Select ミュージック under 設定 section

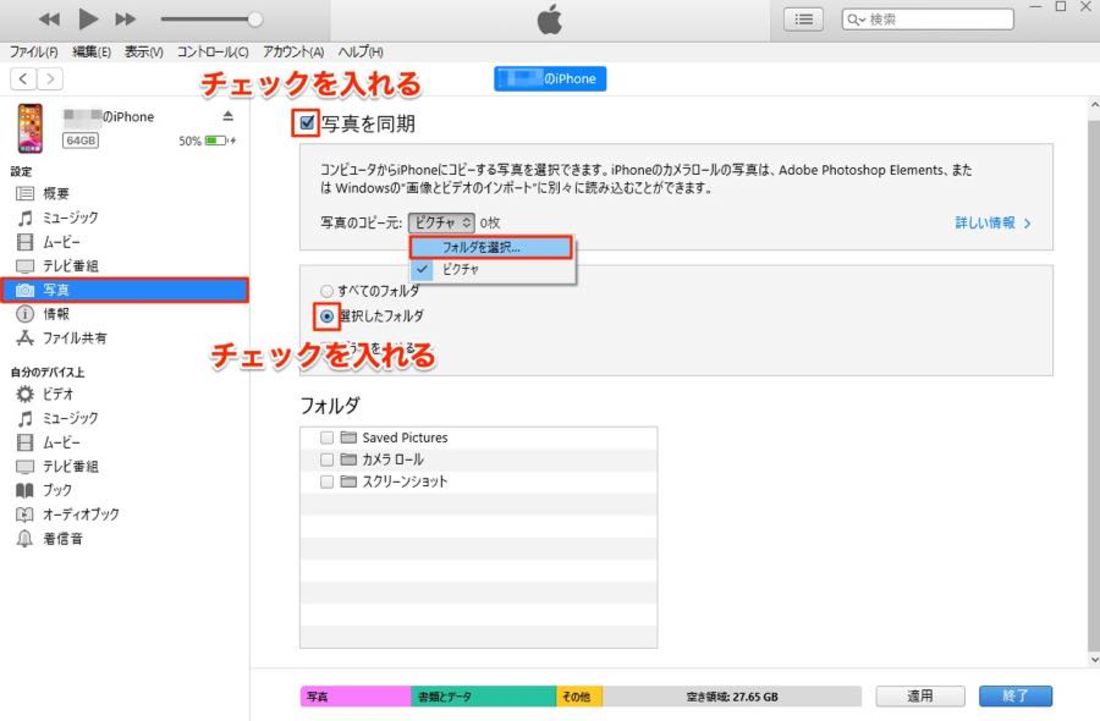tap(69, 217)
